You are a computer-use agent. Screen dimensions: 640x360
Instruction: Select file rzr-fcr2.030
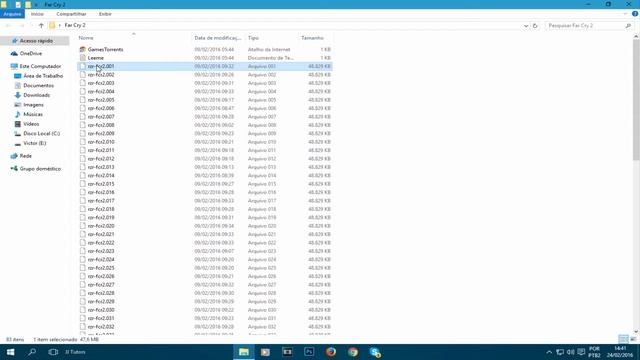tap(101, 310)
